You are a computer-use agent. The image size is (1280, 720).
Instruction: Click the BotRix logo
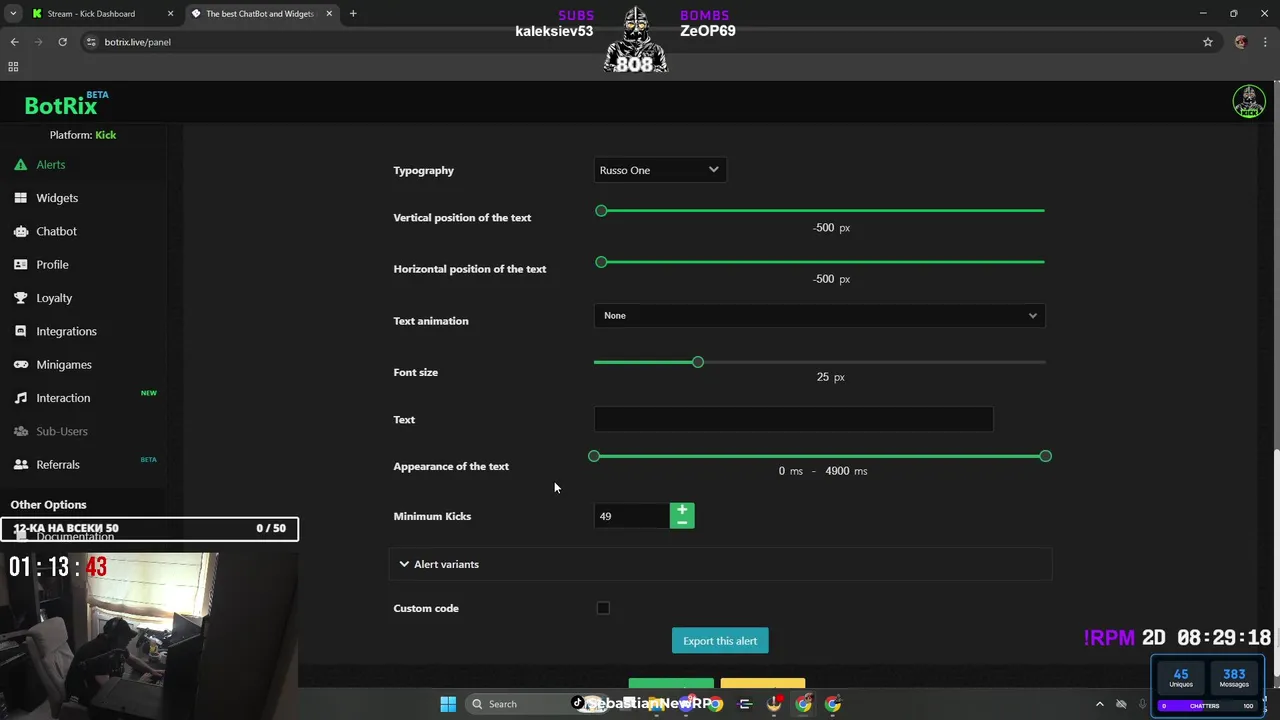(x=61, y=106)
